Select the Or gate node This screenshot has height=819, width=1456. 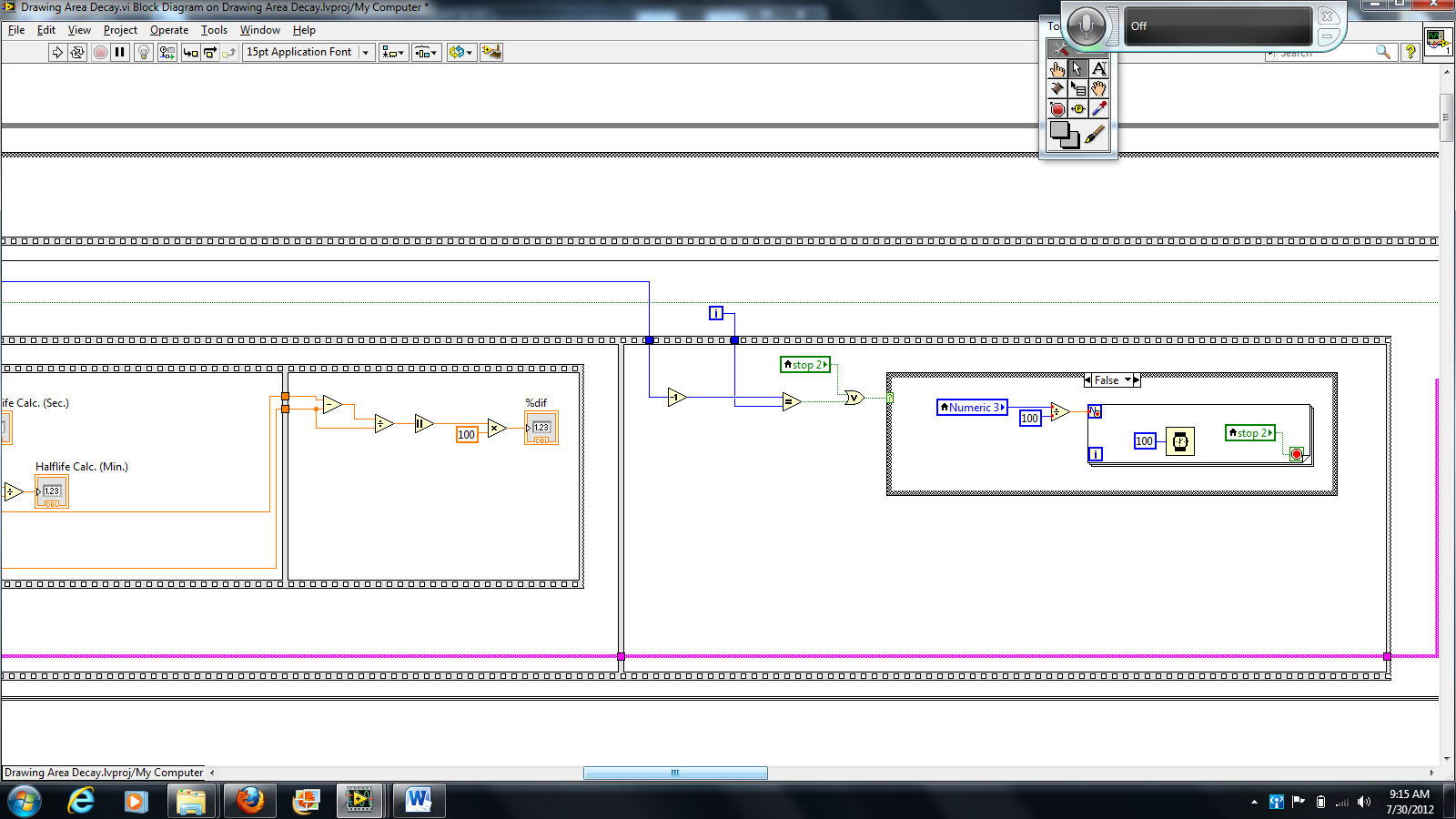coord(854,398)
